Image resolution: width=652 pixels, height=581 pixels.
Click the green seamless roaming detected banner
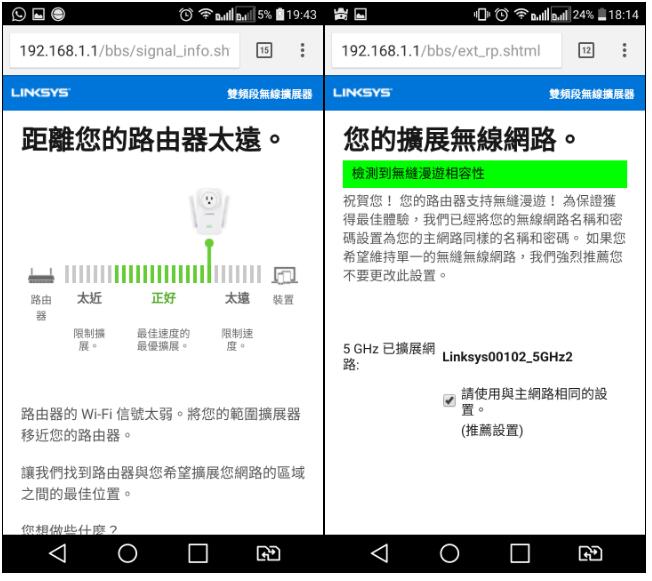tap(487, 175)
